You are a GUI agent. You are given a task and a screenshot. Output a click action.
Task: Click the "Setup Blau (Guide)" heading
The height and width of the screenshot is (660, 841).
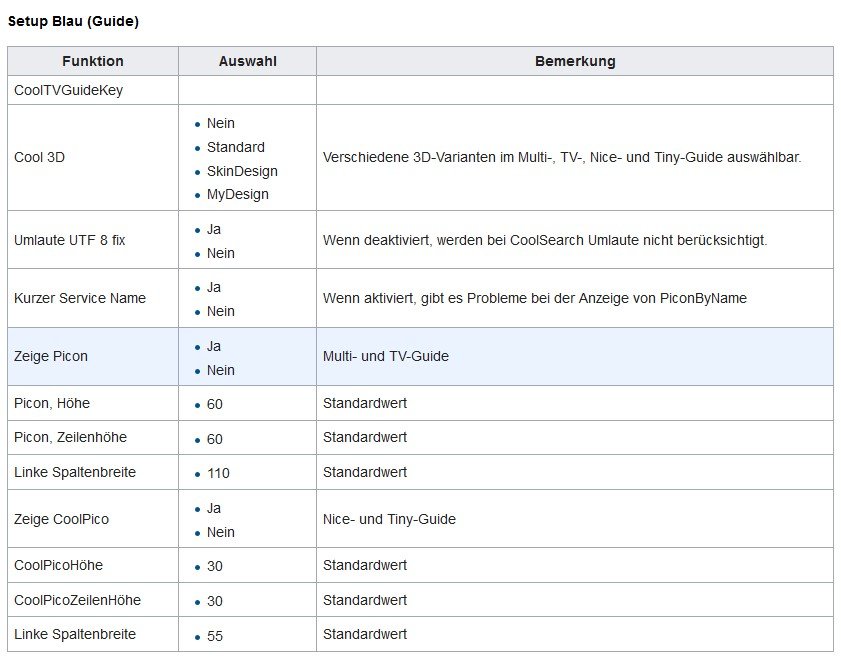pyautogui.click(x=73, y=21)
